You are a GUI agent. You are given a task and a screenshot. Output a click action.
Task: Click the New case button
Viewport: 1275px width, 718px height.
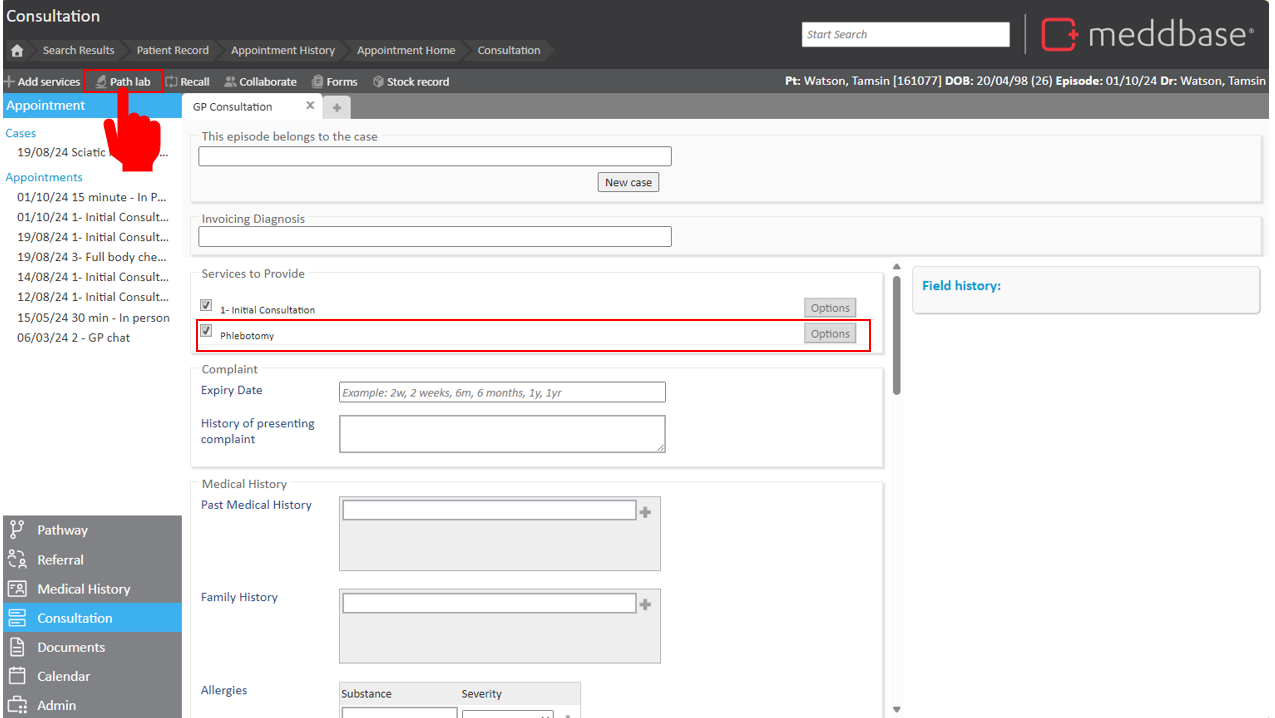coord(628,182)
